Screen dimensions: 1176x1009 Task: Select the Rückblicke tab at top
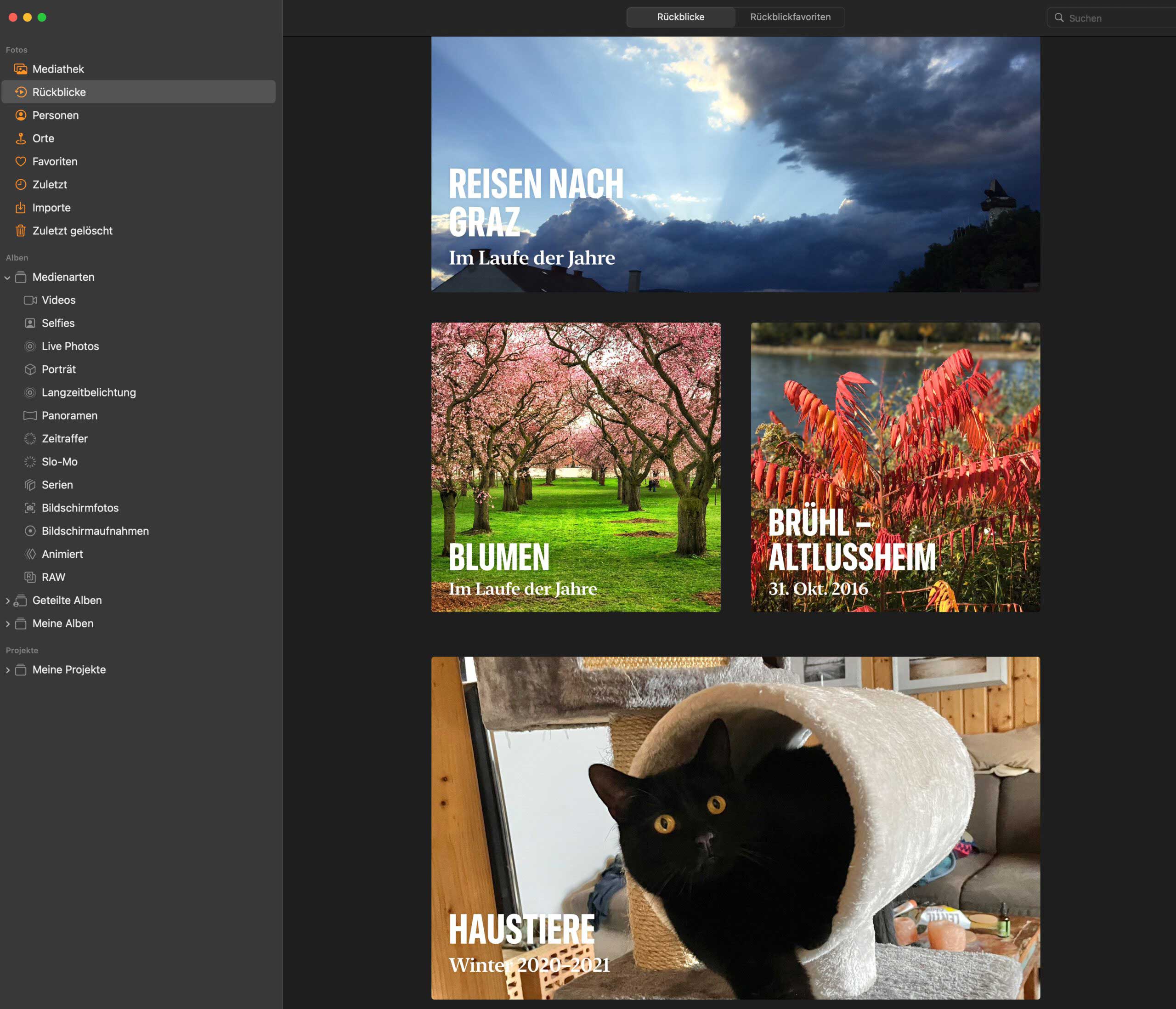[x=680, y=17]
